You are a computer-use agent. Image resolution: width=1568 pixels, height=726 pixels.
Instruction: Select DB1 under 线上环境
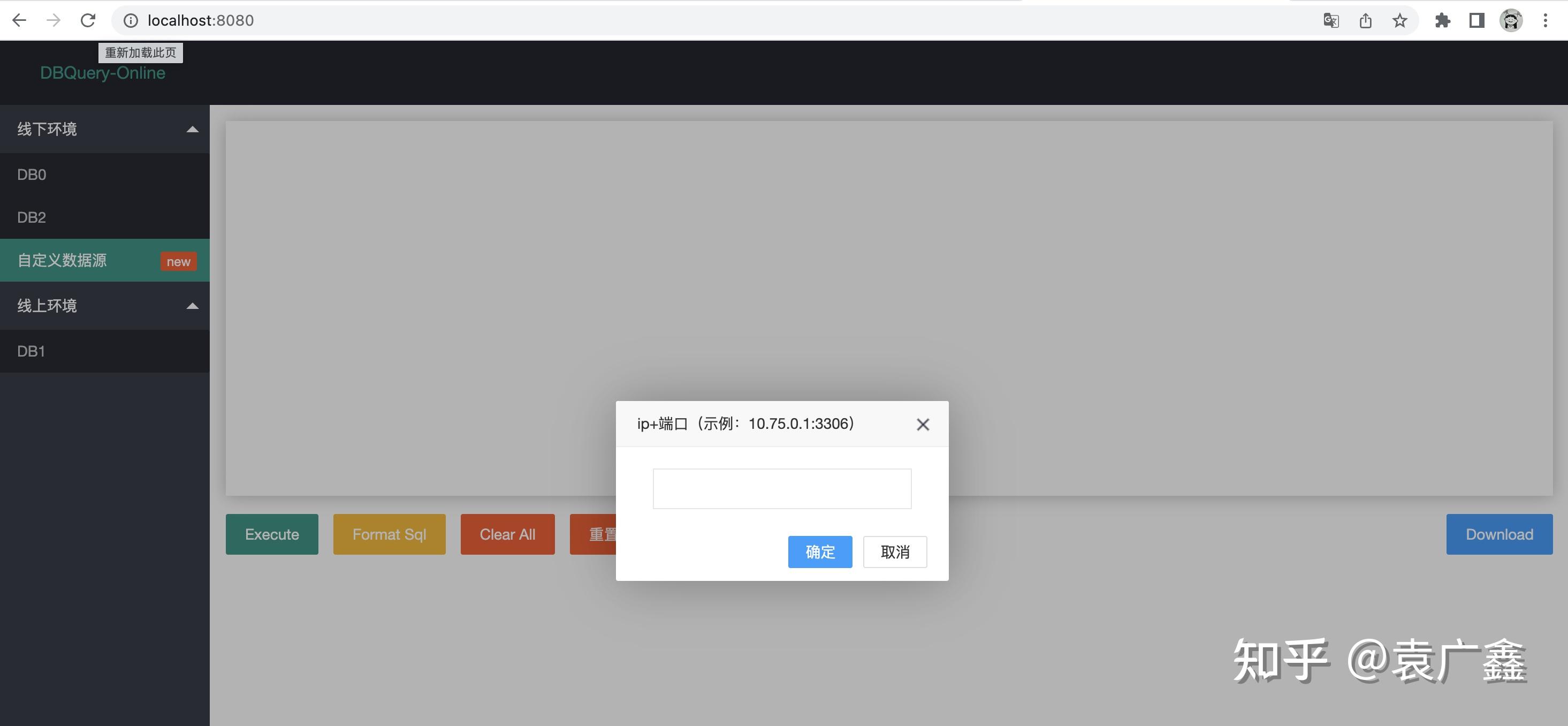31,351
